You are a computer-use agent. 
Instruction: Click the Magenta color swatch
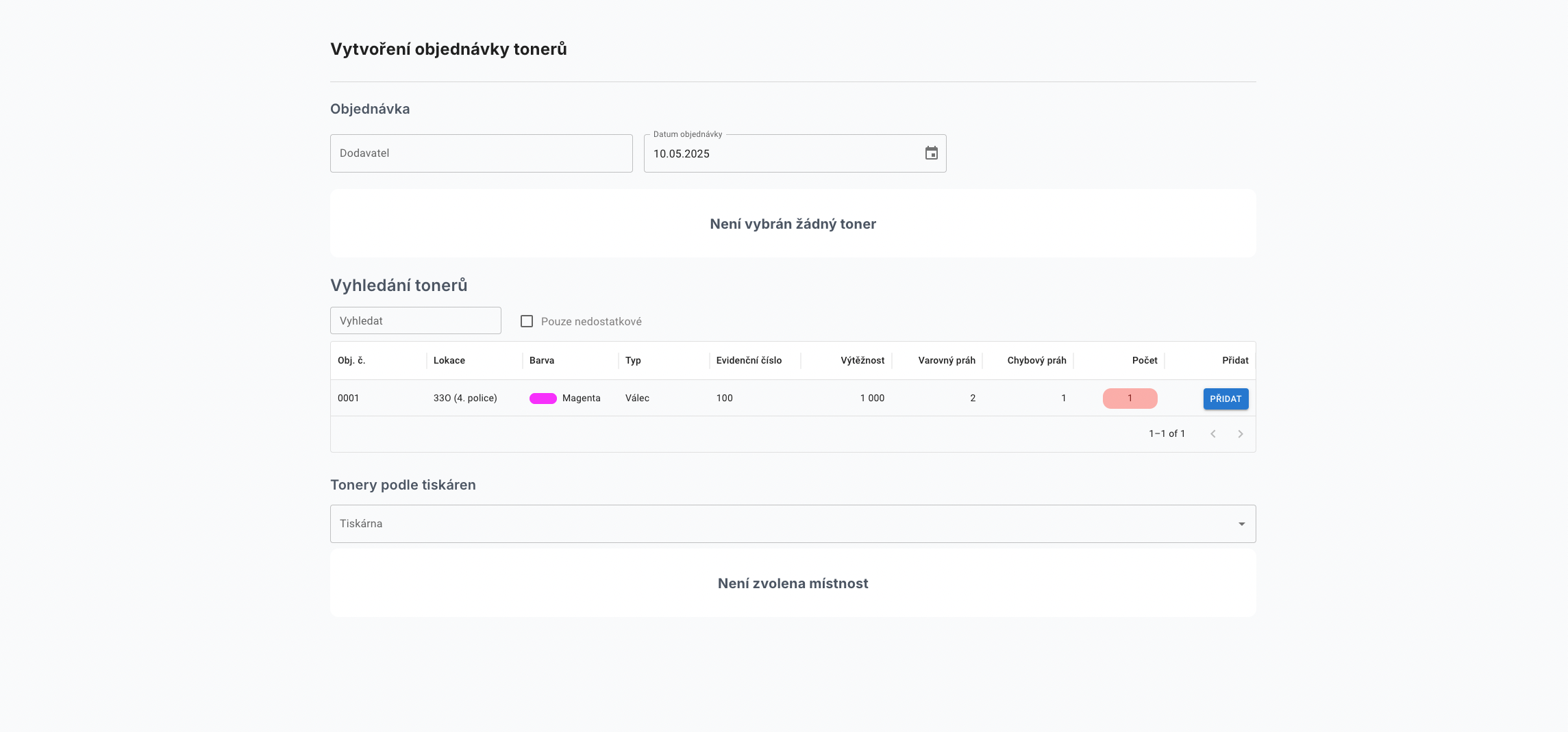pos(543,399)
